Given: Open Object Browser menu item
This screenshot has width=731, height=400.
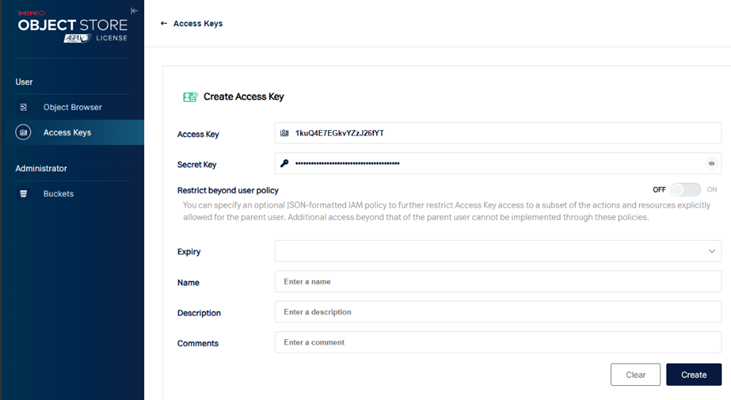Looking at the screenshot, I should [x=72, y=107].
